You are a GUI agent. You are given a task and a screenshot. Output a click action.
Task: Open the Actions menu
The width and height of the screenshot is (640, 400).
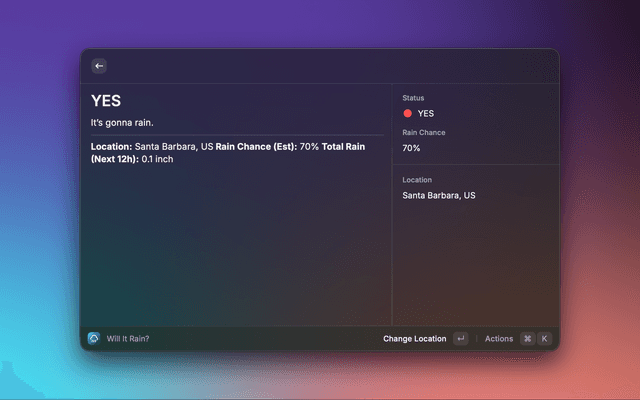point(498,339)
